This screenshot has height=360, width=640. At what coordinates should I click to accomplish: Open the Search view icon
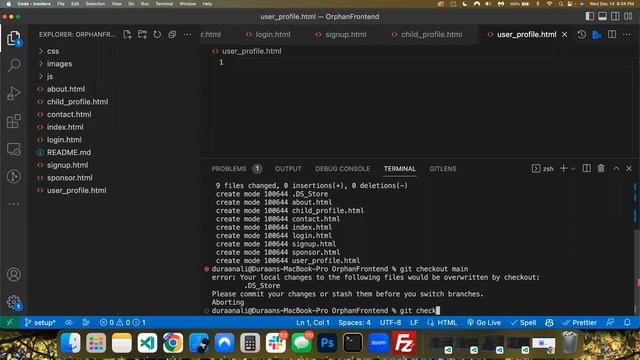coord(14,65)
